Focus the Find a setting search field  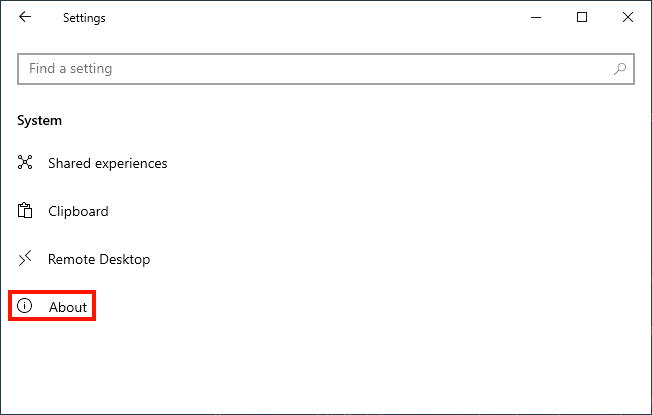pyautogui.click(x=300, y=69)
